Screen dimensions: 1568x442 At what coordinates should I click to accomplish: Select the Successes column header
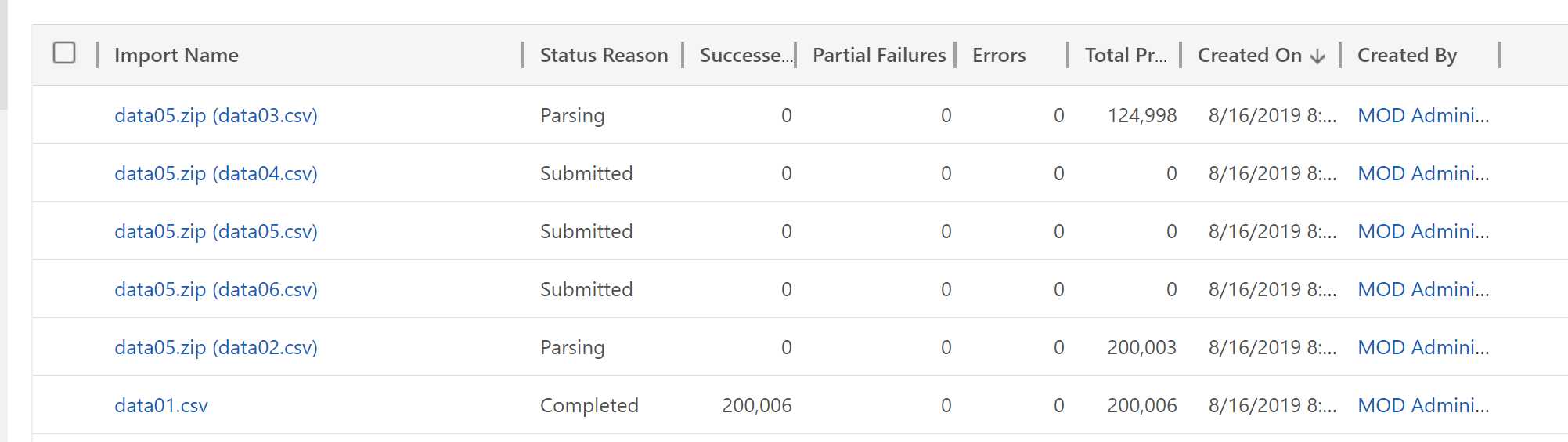(x=744, y=56)
